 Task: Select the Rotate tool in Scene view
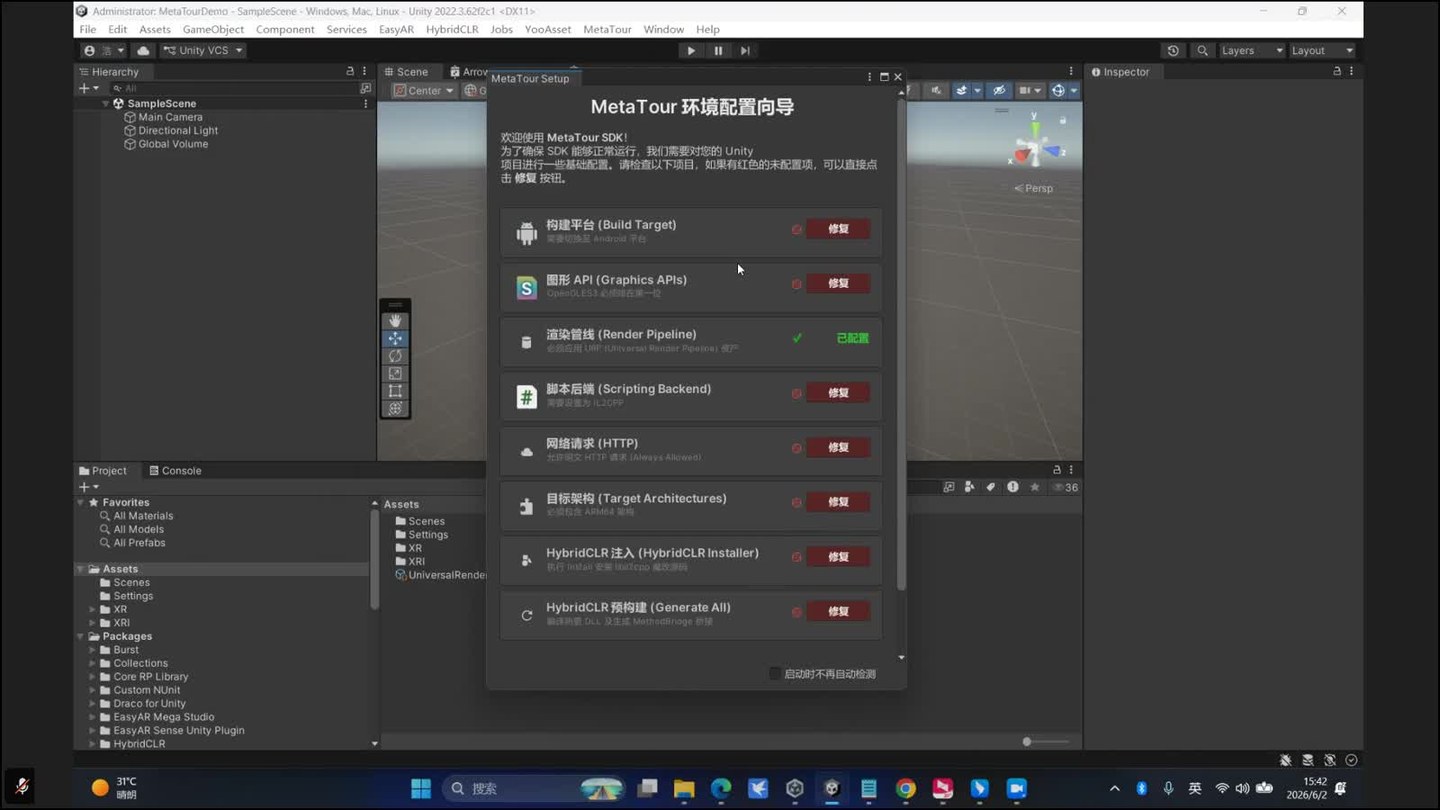[x=395, y=356]
